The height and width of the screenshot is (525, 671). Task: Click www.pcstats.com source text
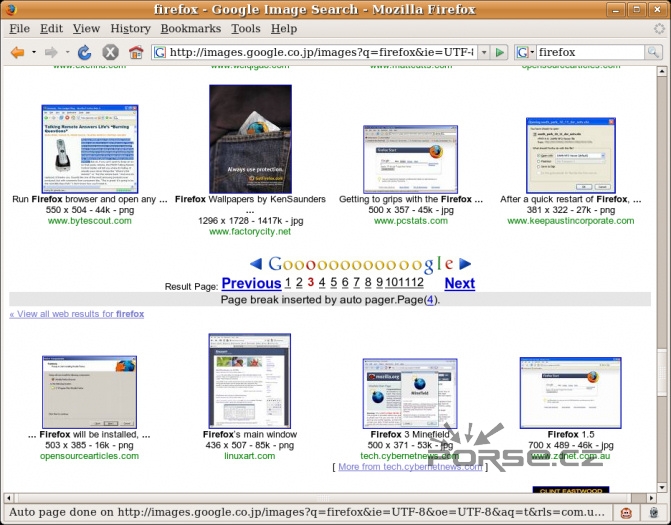(411, 221)
